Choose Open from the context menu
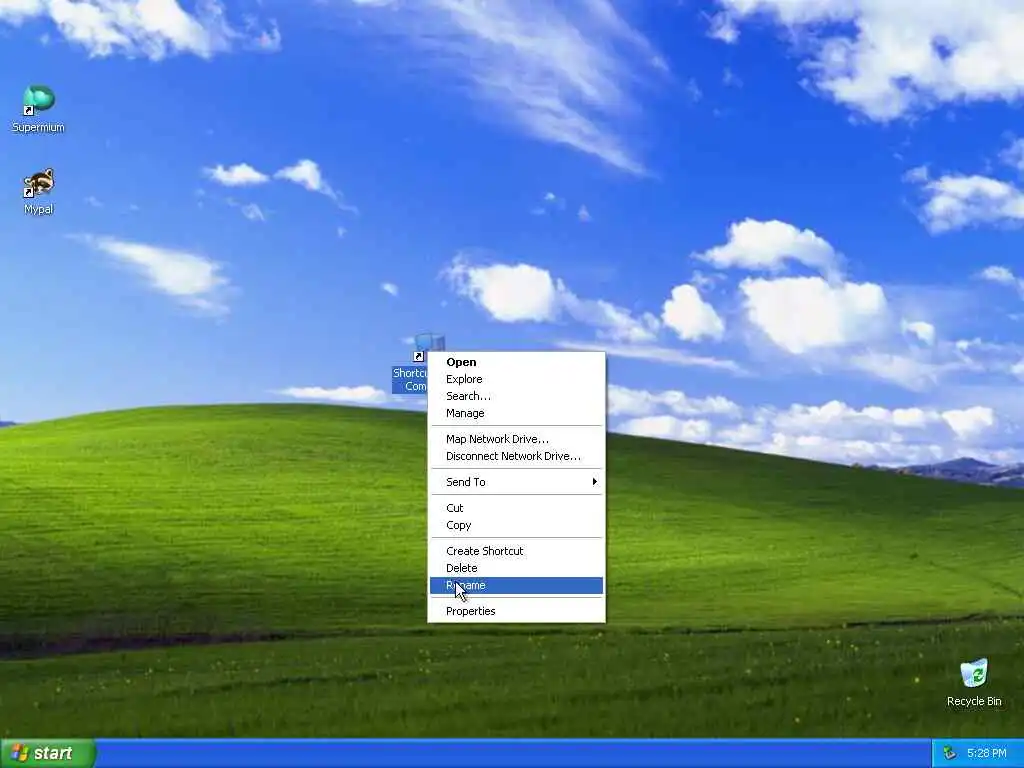This screenshot has height=768, width=1024. tap(516, 362)
